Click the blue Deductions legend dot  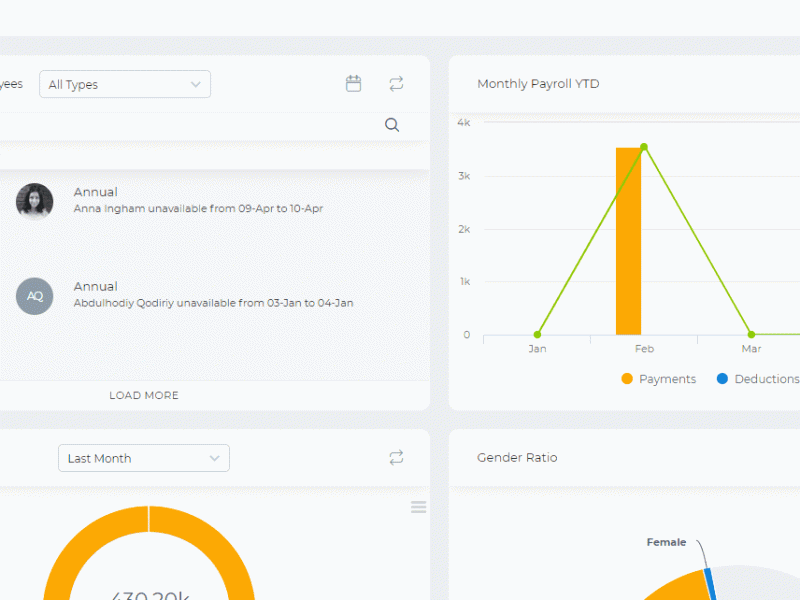(x=722, y=379)
